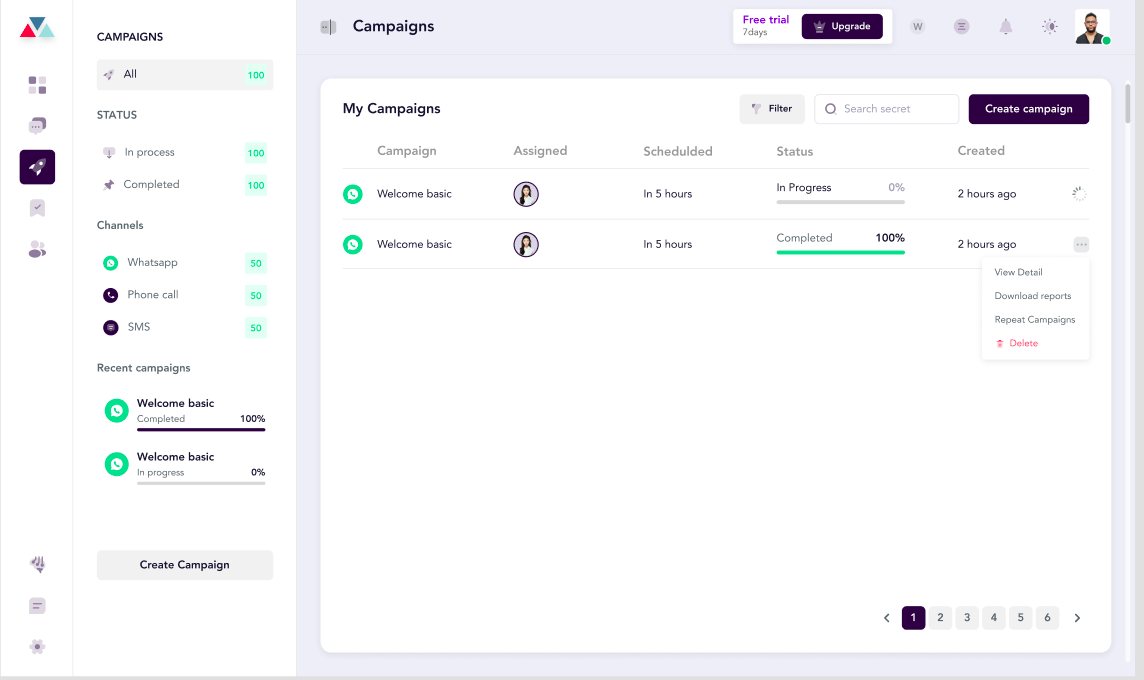Viewport: 1144px width, 680px height.
Task: Click the page vertical scrollbar
Action: pyautogui.click(x=1128, y=104)
